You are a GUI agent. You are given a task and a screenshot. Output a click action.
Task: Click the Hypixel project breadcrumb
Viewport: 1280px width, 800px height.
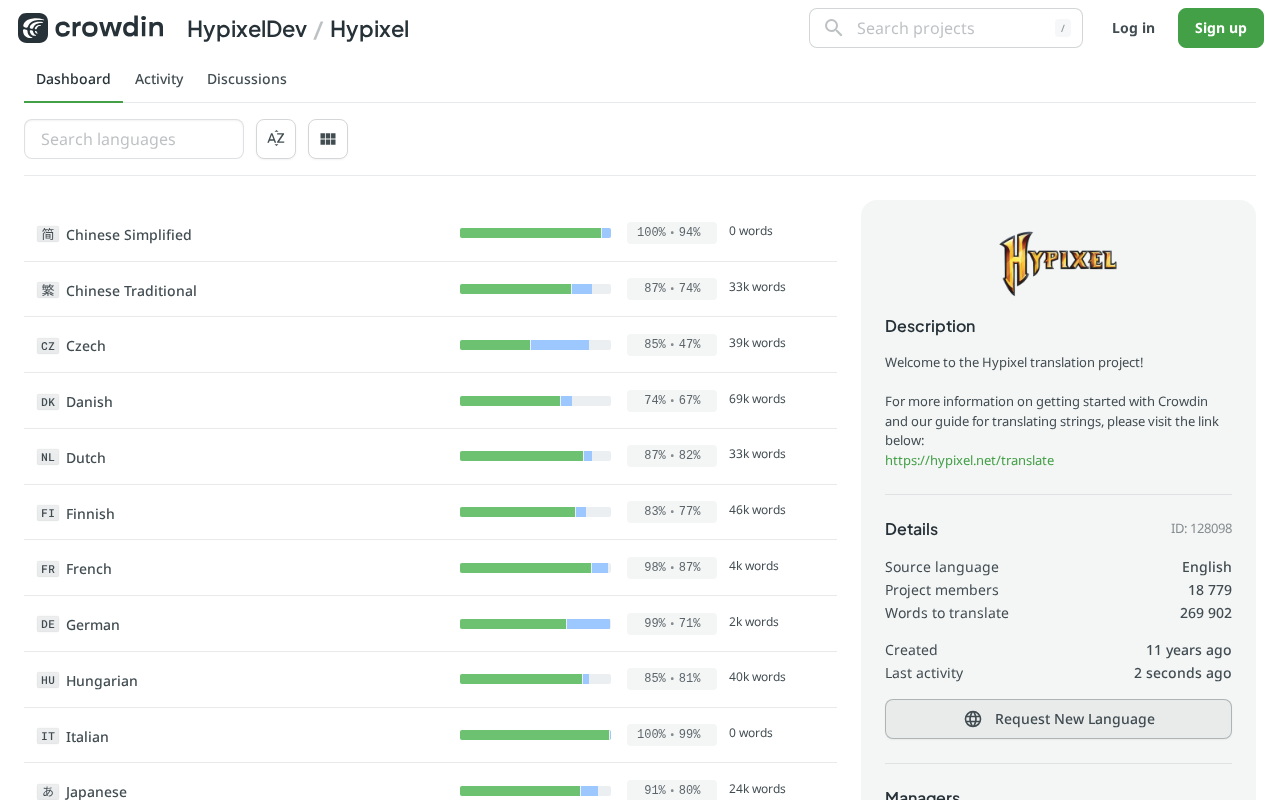tap(369, 29)
